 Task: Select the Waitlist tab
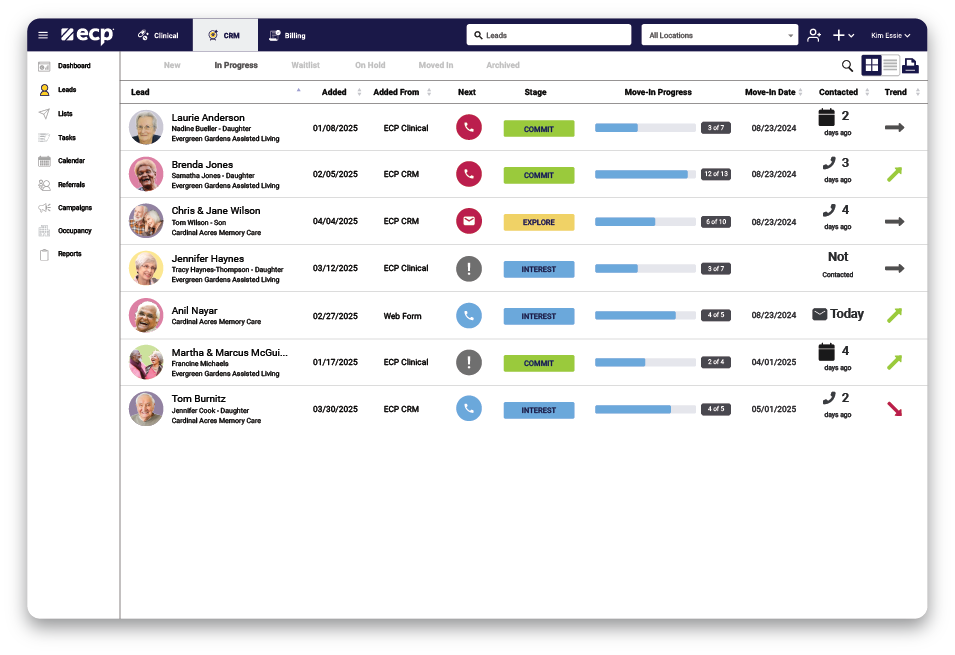(x=305, y=65)
